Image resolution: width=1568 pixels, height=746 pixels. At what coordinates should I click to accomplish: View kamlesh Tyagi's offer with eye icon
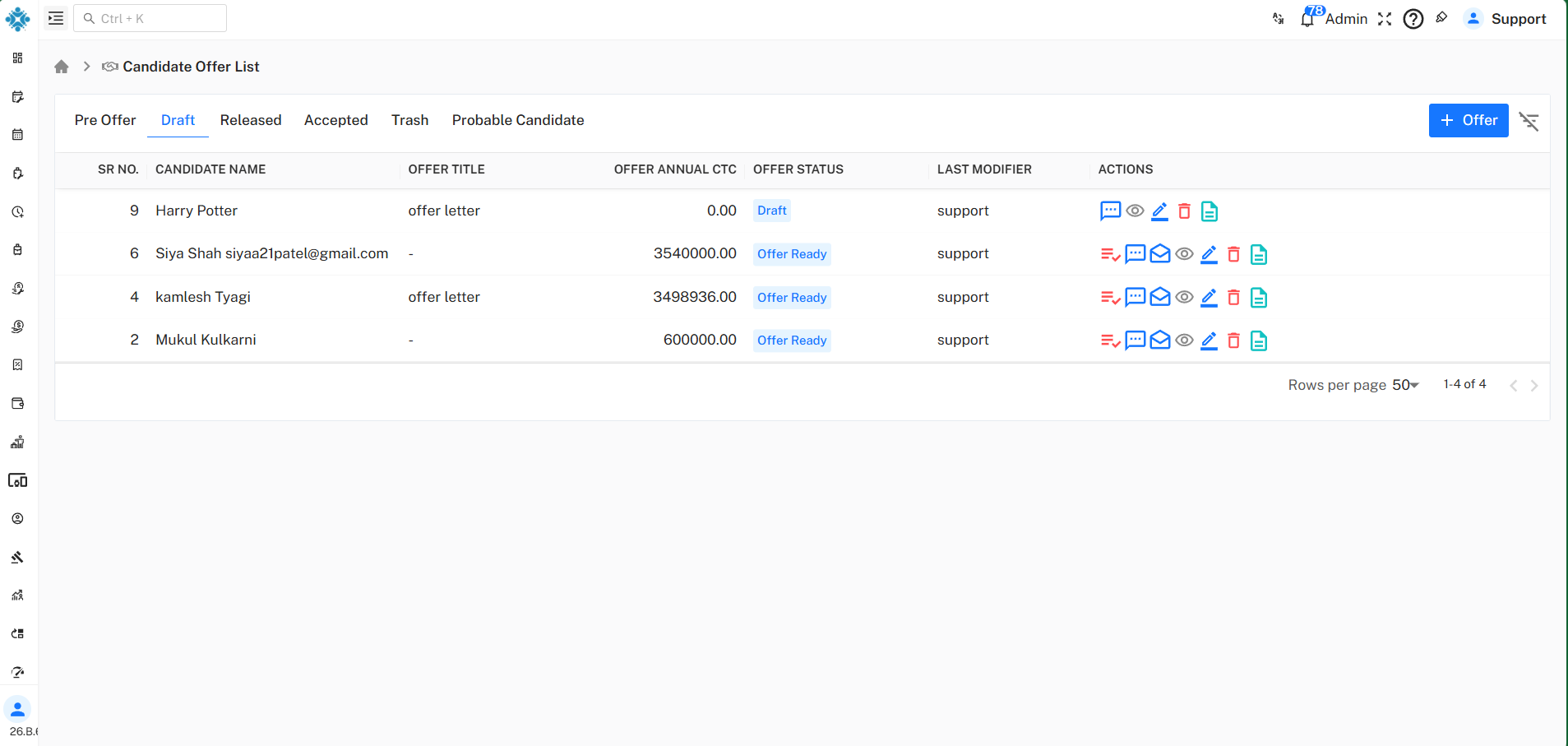1184,297
